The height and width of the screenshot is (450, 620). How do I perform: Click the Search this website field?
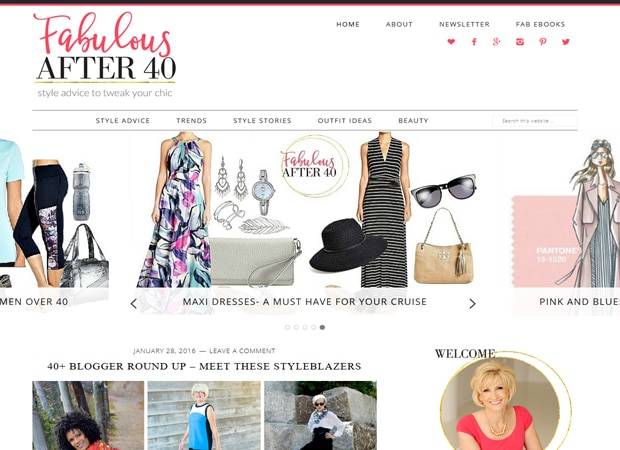click(x=535, y=121)
